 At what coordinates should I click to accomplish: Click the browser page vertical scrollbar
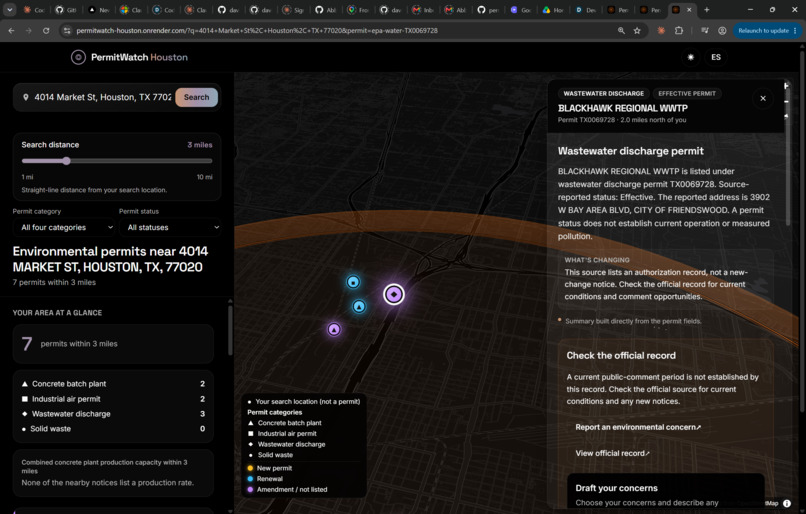click(802, 230)
